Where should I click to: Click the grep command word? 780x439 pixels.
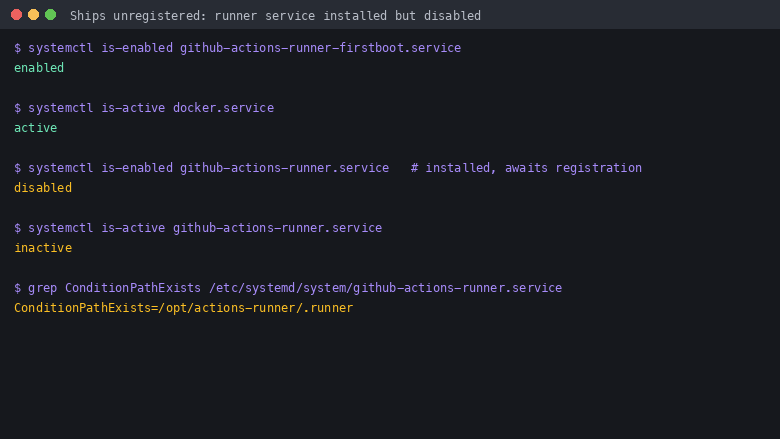[x=42, y=288]
